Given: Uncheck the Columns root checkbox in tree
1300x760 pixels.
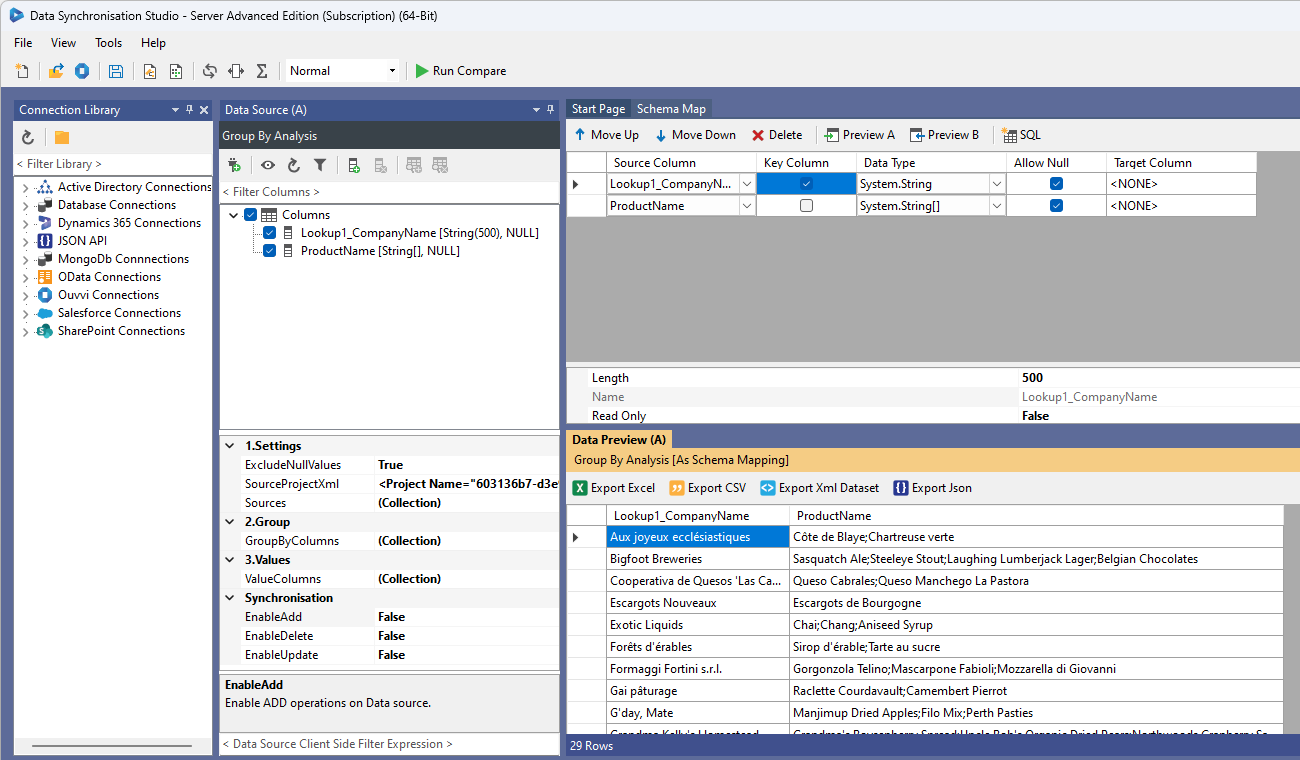Looking at the screenshot, I should (x=250, y=215).
